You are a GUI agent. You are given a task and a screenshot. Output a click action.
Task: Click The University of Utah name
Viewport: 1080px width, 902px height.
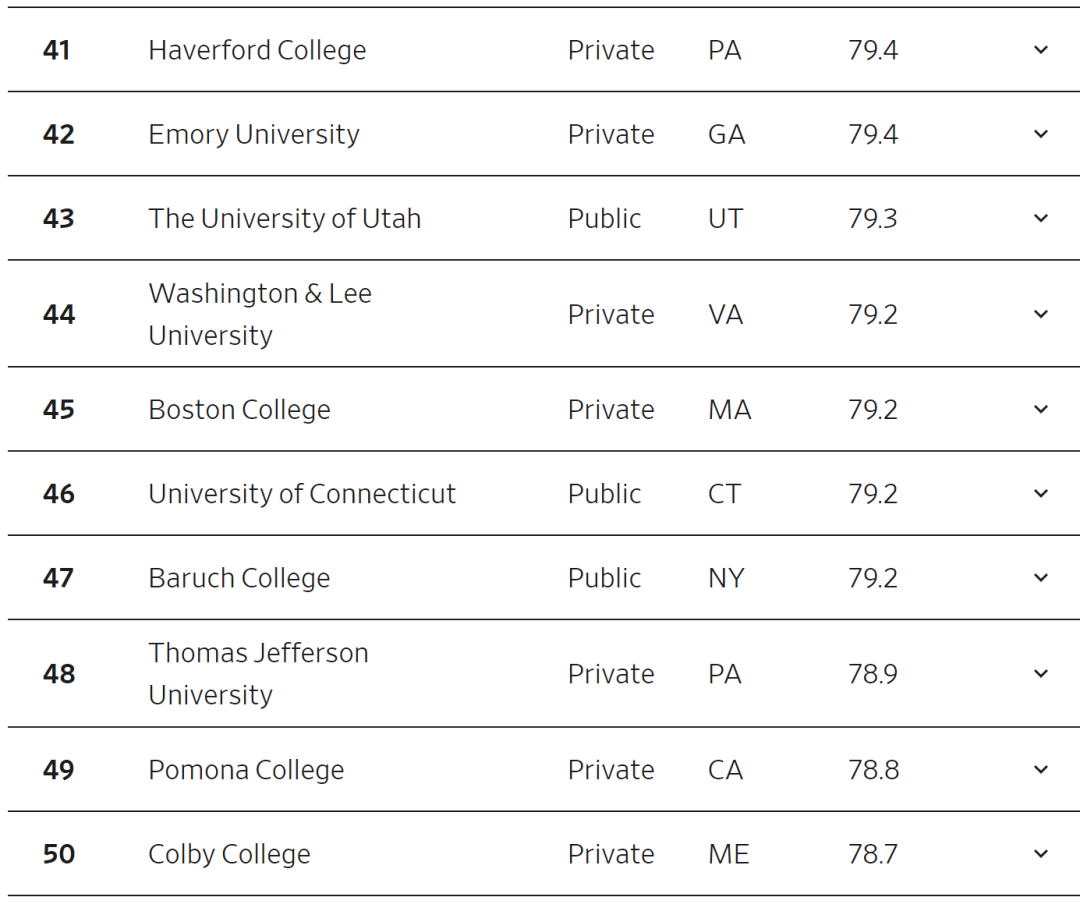pyautogui.click(x=285, y=218)
